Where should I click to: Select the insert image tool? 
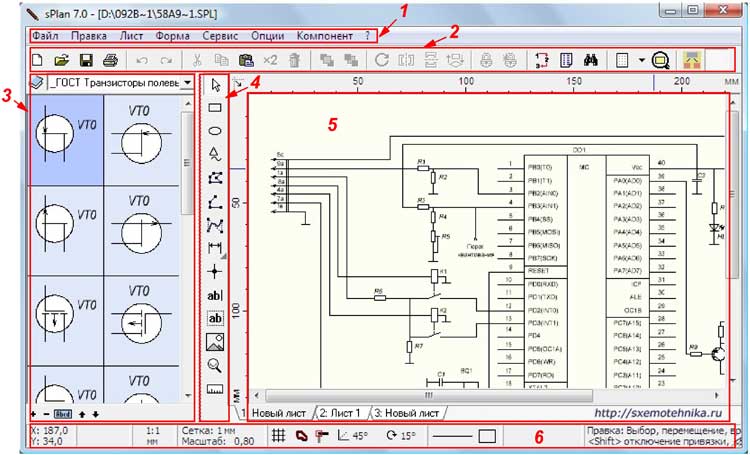pyautogui.click(x=214, y=342)
